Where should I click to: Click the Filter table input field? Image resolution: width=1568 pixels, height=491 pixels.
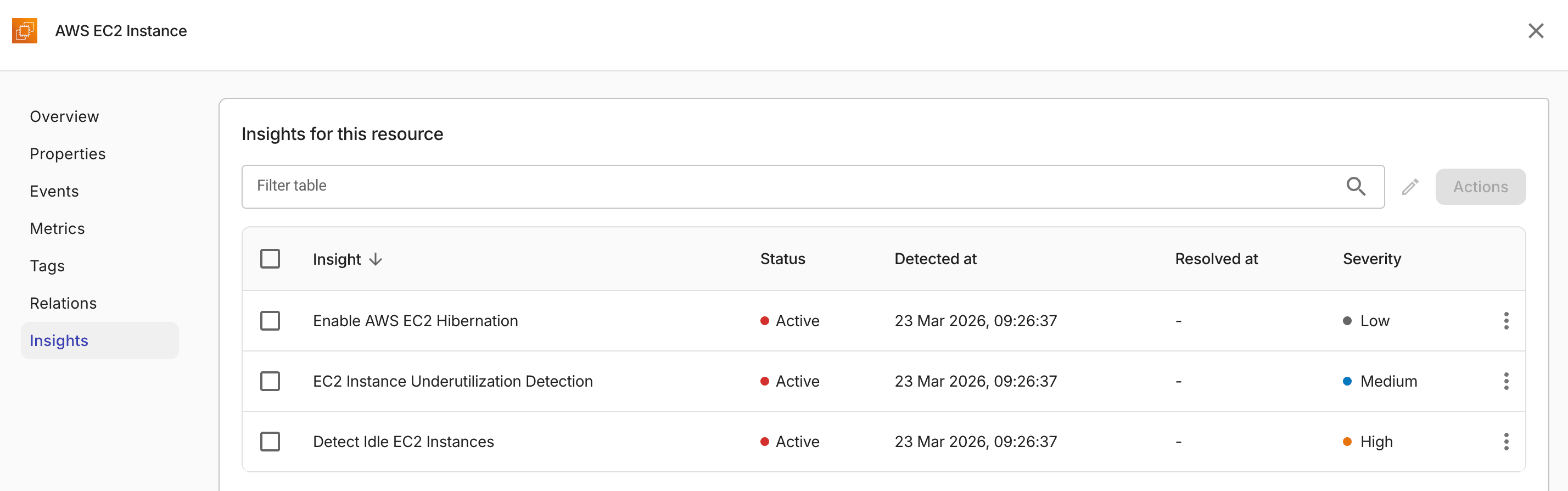coord(813,186)
